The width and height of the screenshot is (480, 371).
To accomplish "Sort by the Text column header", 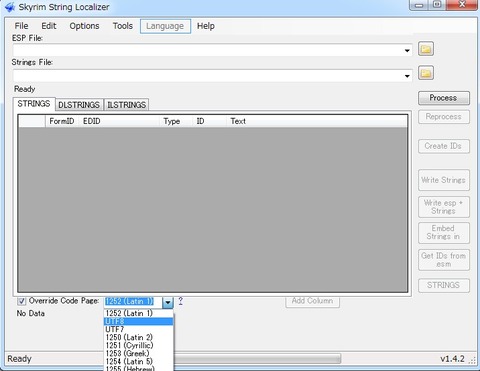I will point(317,121).
